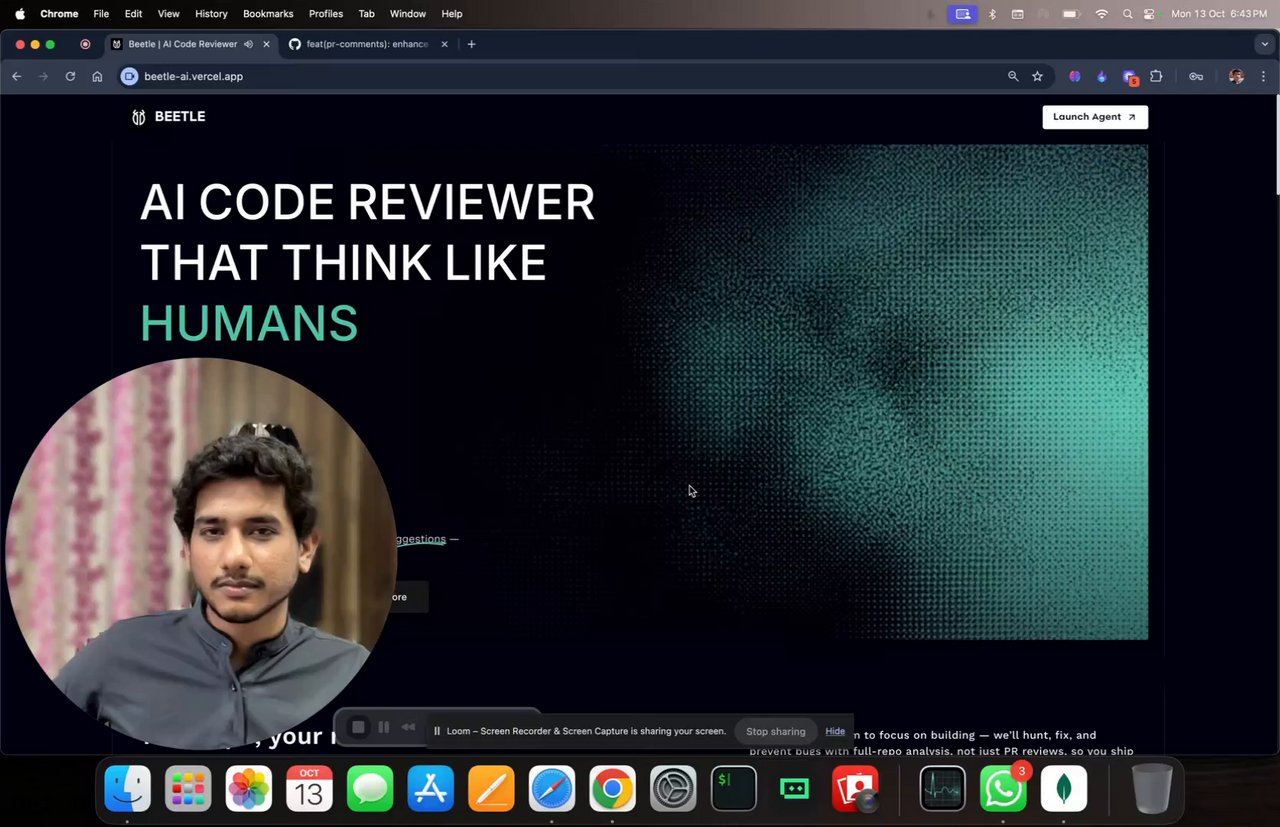The height and width of the screenshot is (827, 1280).
Task: Open System Settings from the Dock
Action: tap(673, 789)
